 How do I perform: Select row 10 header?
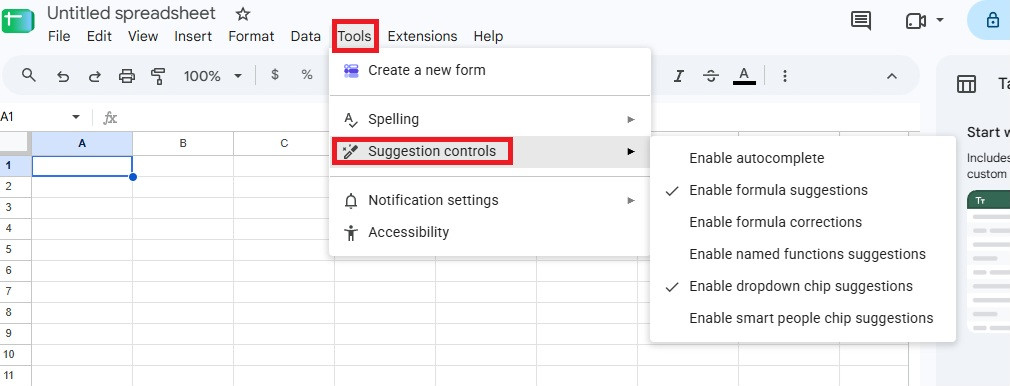pos(15,354)
